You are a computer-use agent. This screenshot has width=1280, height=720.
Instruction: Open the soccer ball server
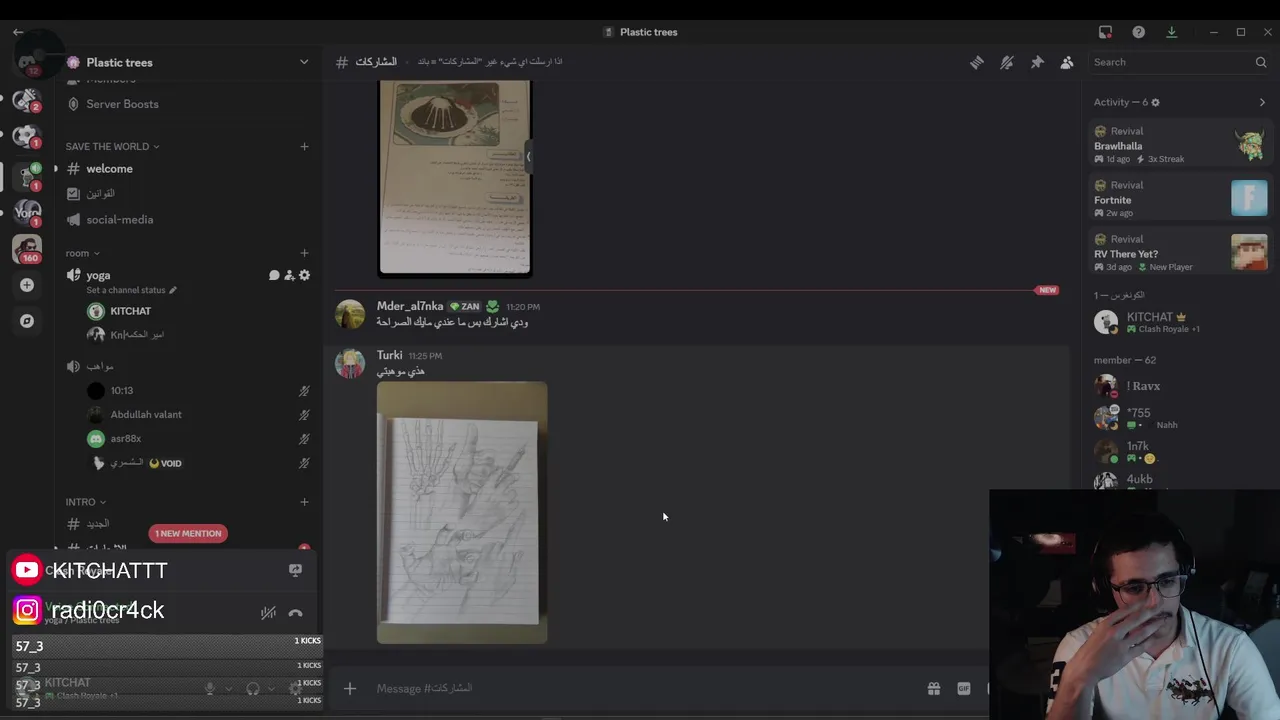click(27, 136)
